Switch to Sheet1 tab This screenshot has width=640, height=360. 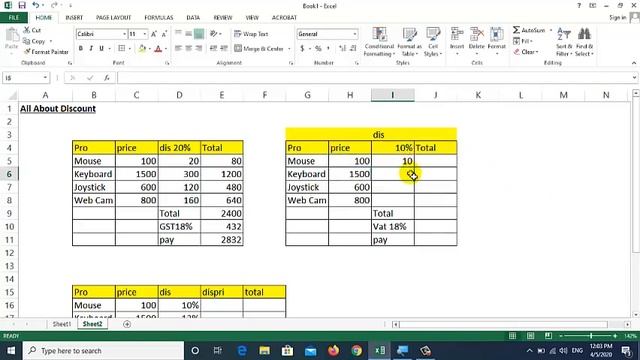62,324
